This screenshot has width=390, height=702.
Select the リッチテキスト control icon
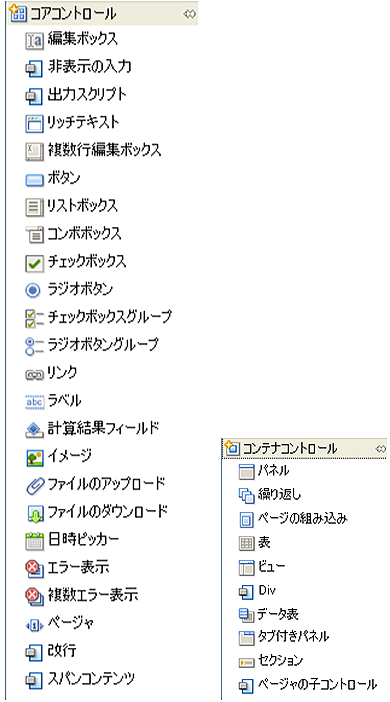pyautogui.click(x=34, y=123)
